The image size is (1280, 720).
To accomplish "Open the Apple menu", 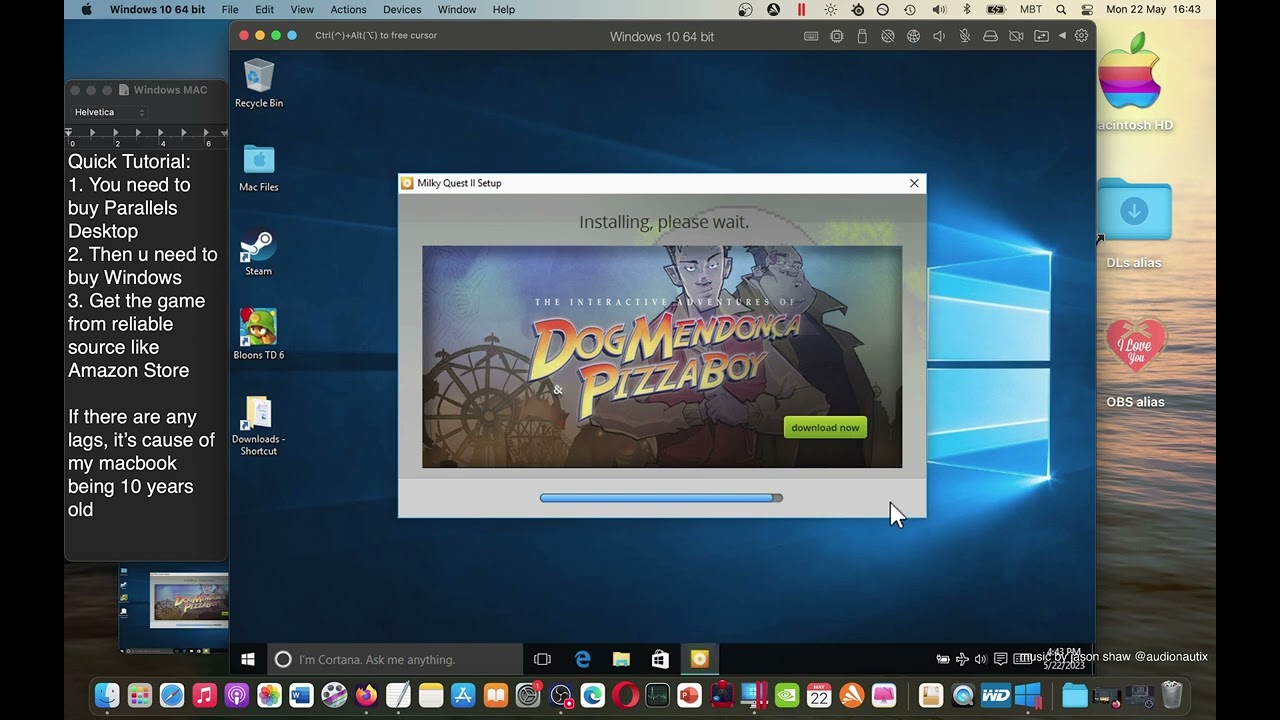I will [x=86, y=9].
